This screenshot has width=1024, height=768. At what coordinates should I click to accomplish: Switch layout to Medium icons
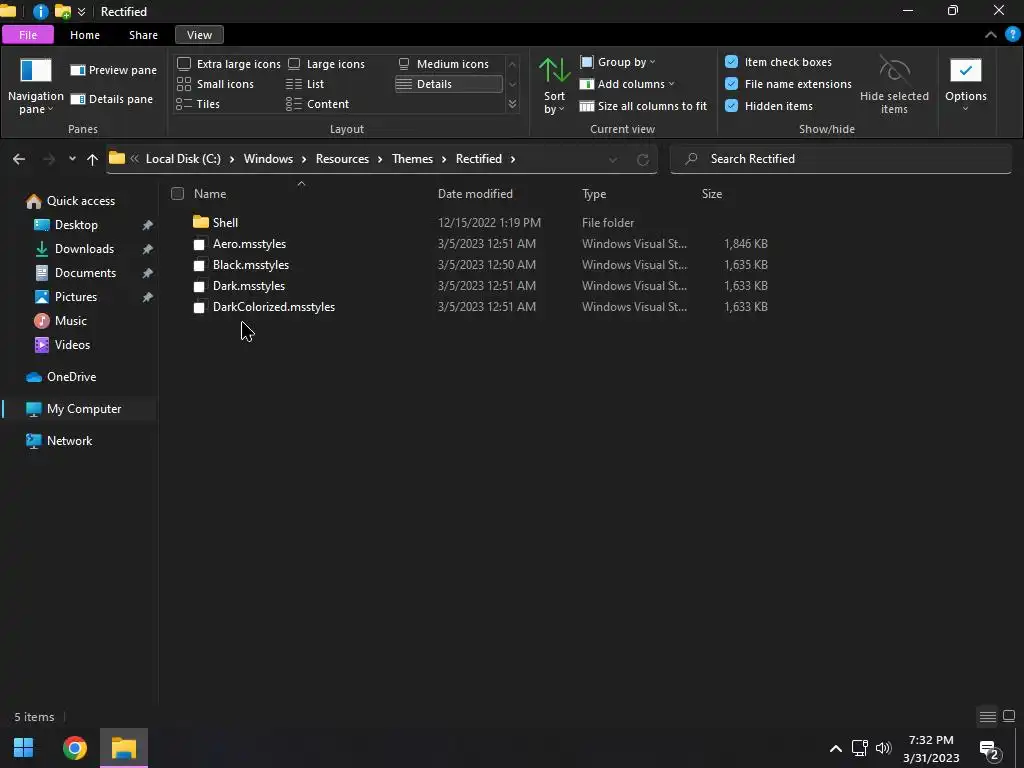click(443, 64)
